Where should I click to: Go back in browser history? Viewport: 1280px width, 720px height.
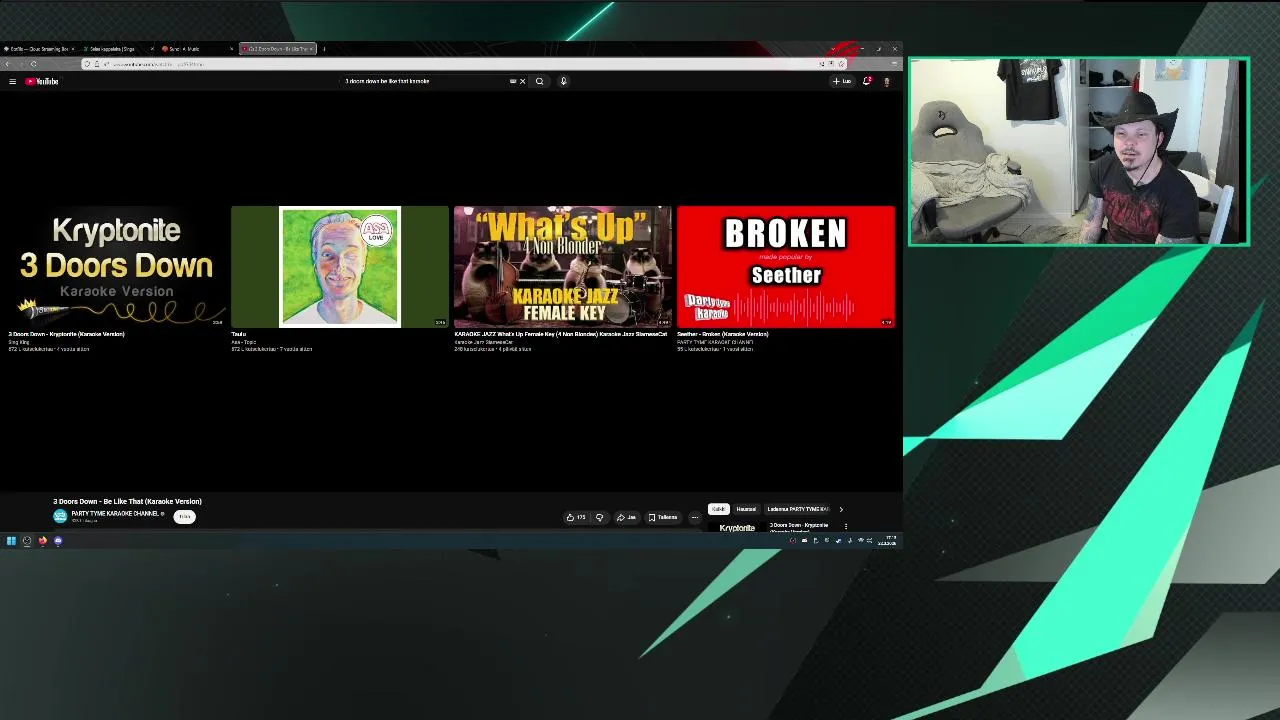point(8,64)
